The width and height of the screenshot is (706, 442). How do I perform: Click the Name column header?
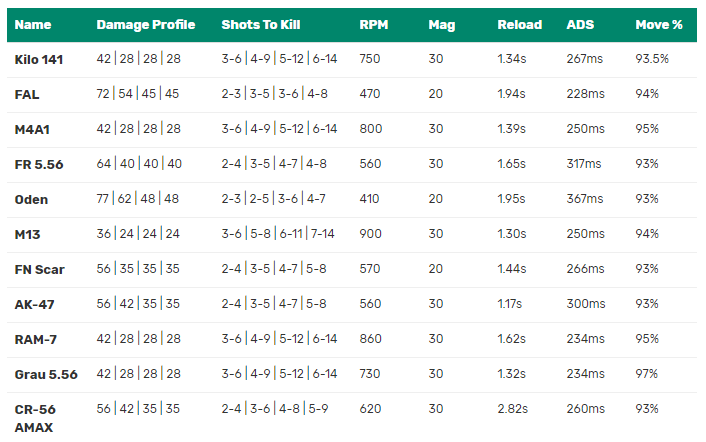pos(33,25)
